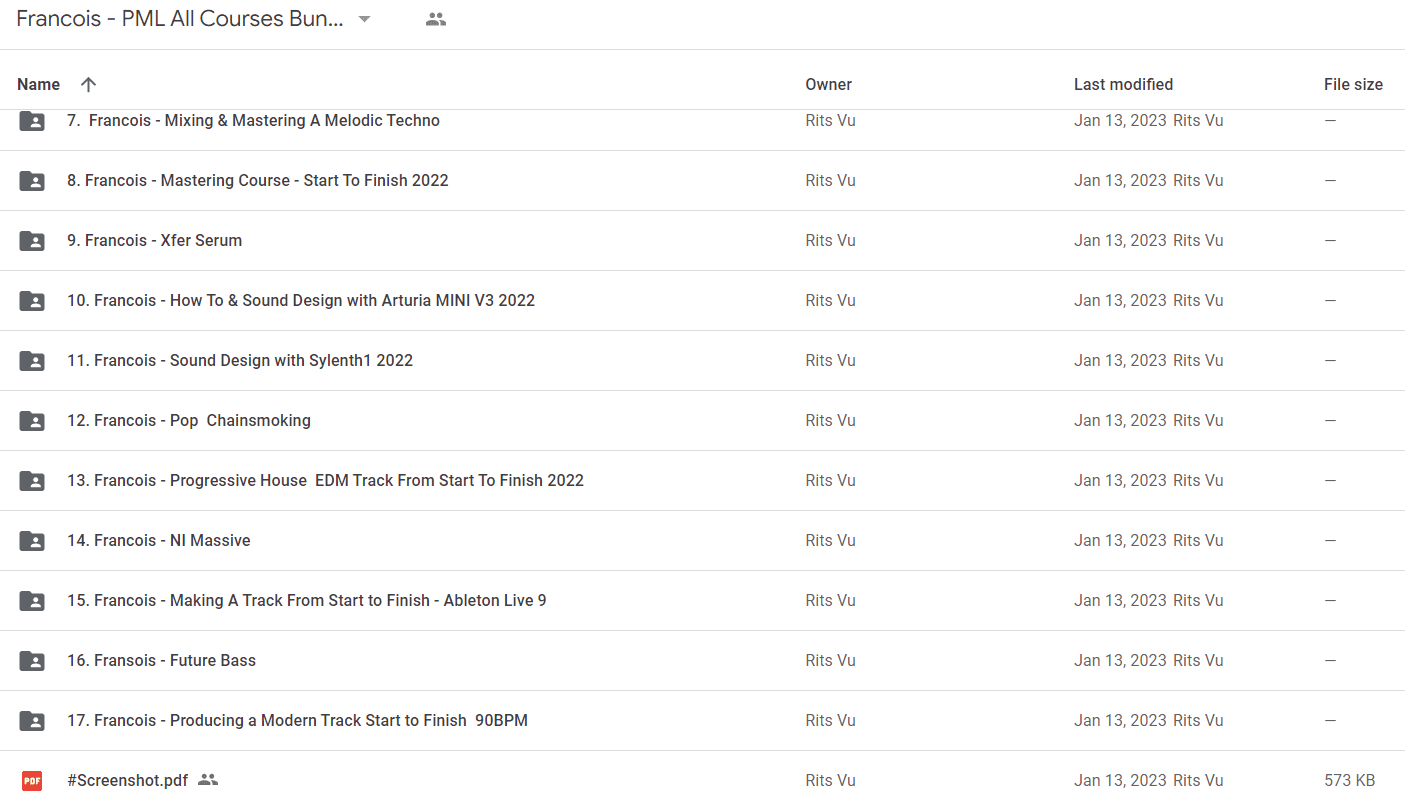
Task: Select the '#Screenshot.pdf' file name
Action: (x=127, y=780)
